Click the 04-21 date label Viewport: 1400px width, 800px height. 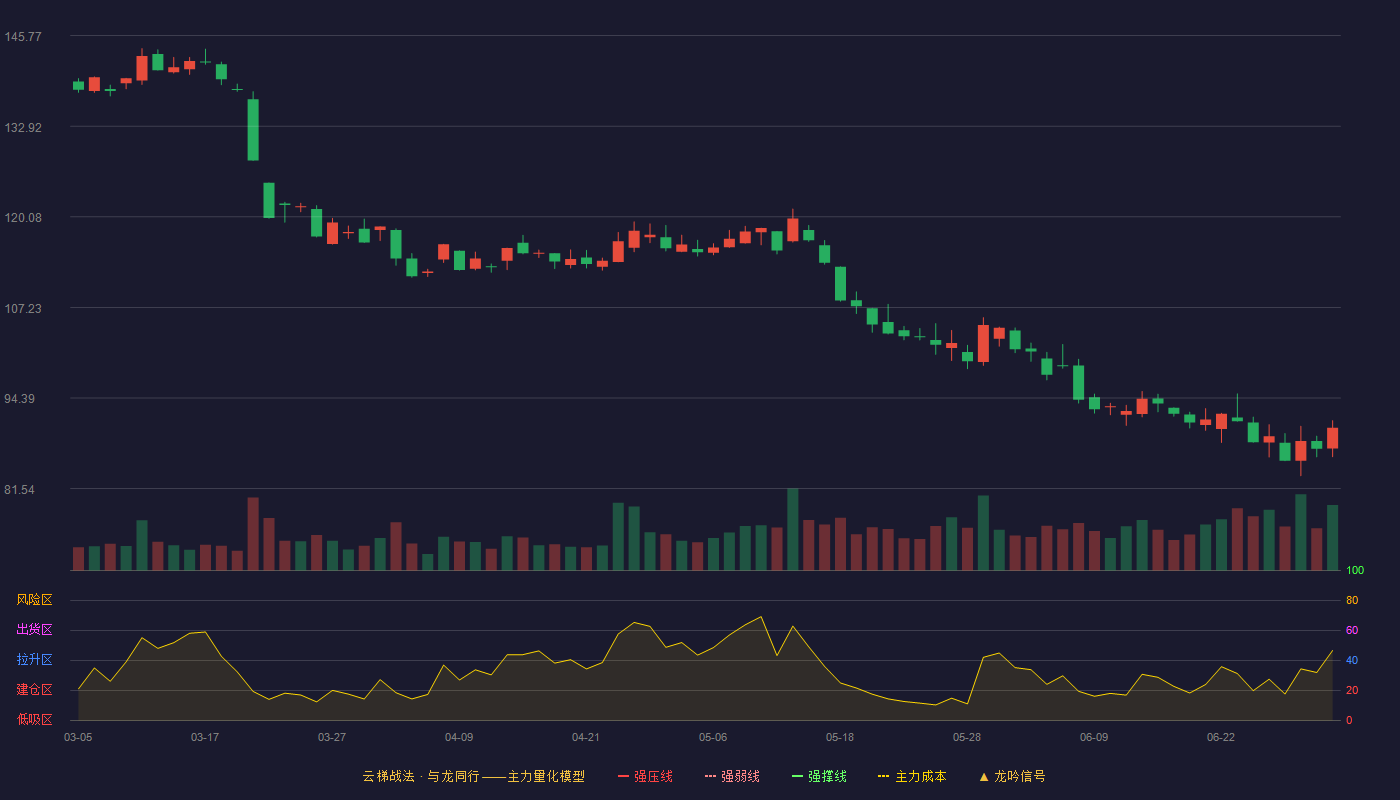coord(586,737)
